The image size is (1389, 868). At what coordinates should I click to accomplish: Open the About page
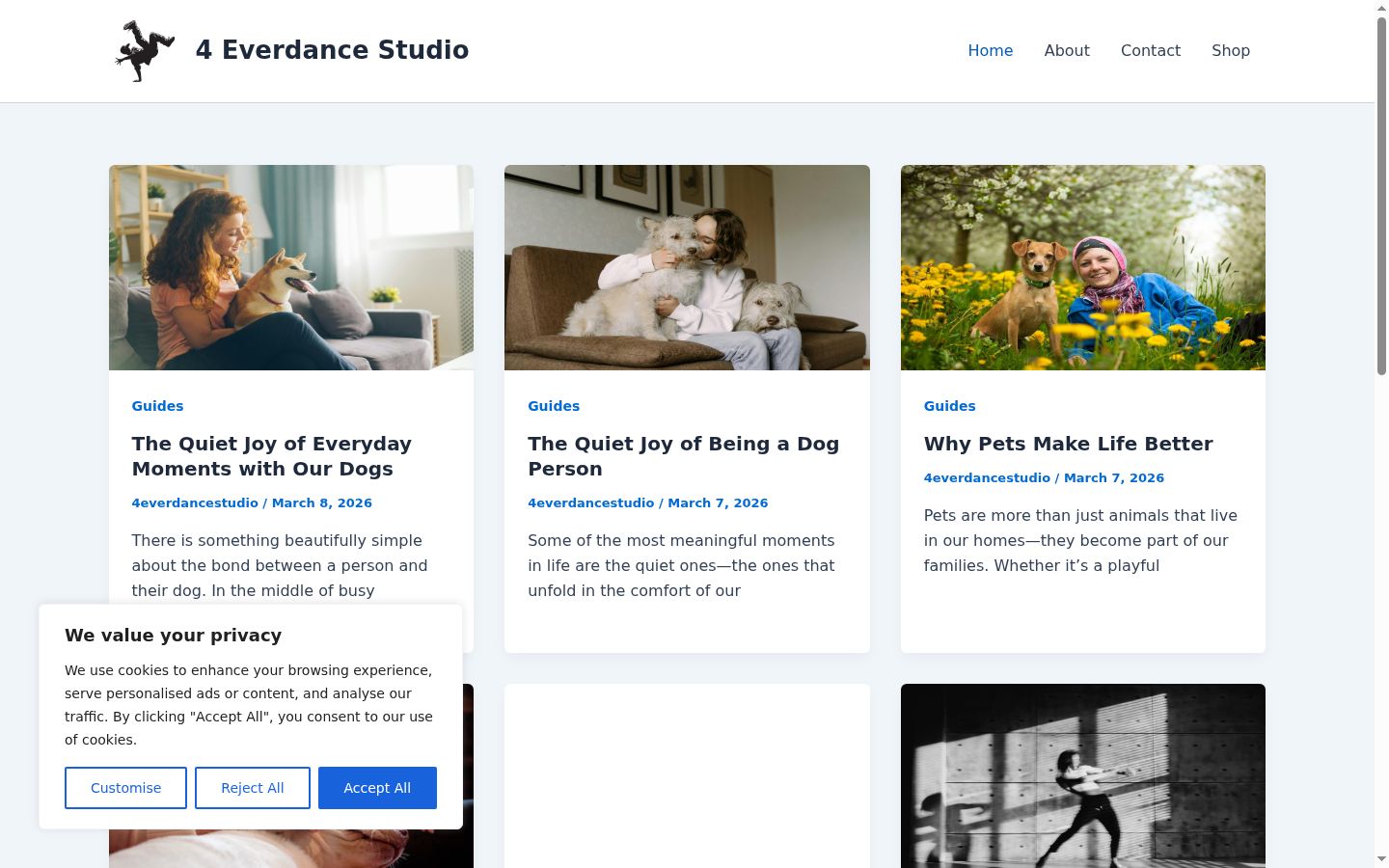tap(1067, 50)
